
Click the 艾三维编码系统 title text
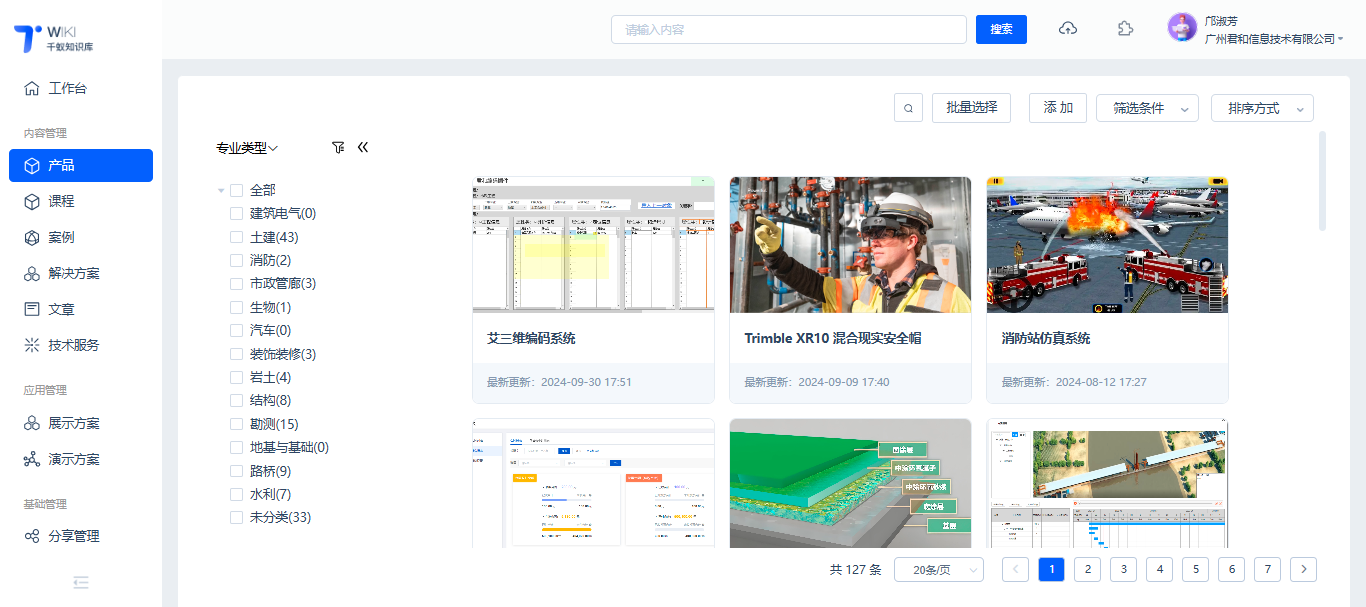tap(531, 338)
